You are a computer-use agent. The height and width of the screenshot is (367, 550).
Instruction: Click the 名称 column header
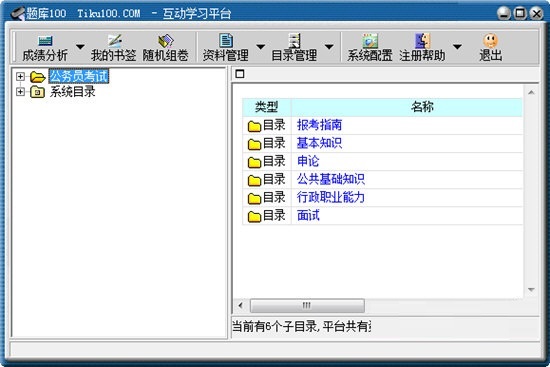pos(407,107)
